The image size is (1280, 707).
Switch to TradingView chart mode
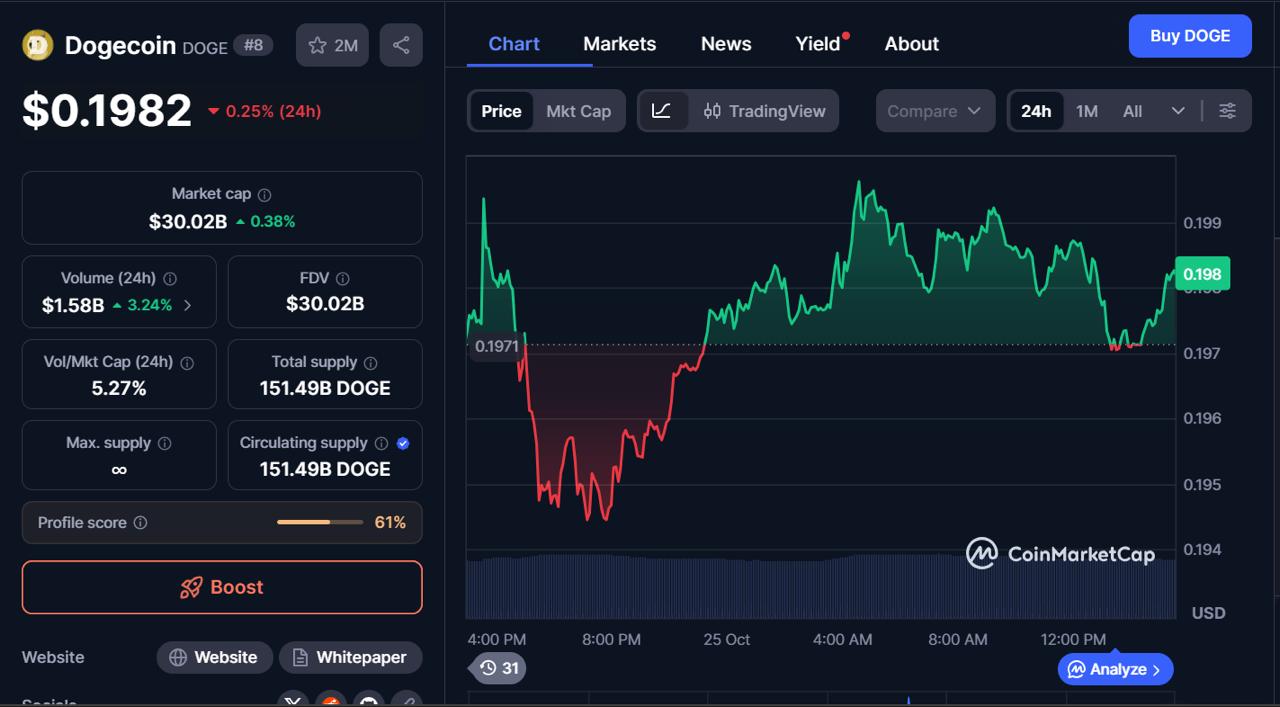[x=765, y=111]
